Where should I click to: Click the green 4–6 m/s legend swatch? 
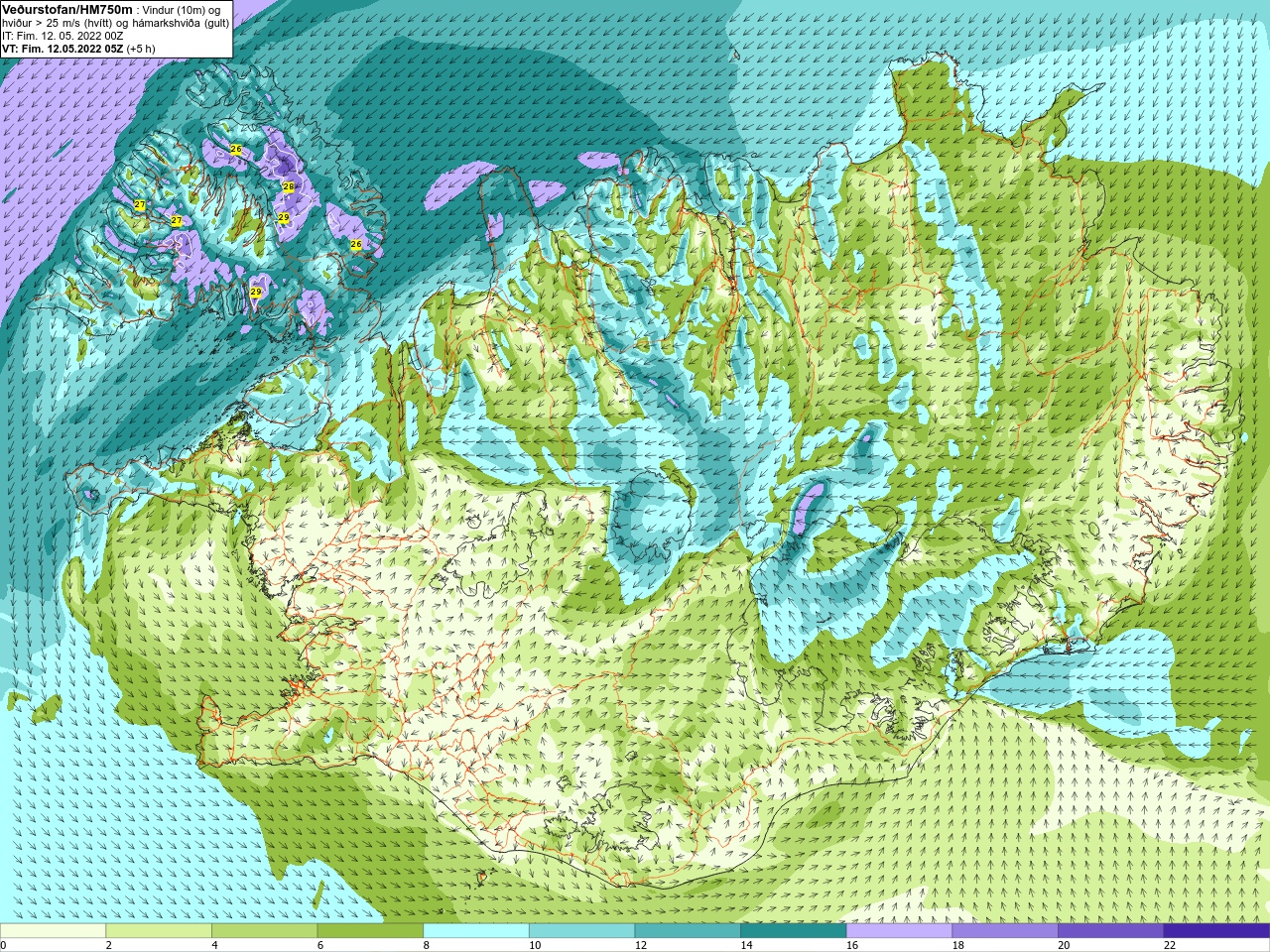264,931
